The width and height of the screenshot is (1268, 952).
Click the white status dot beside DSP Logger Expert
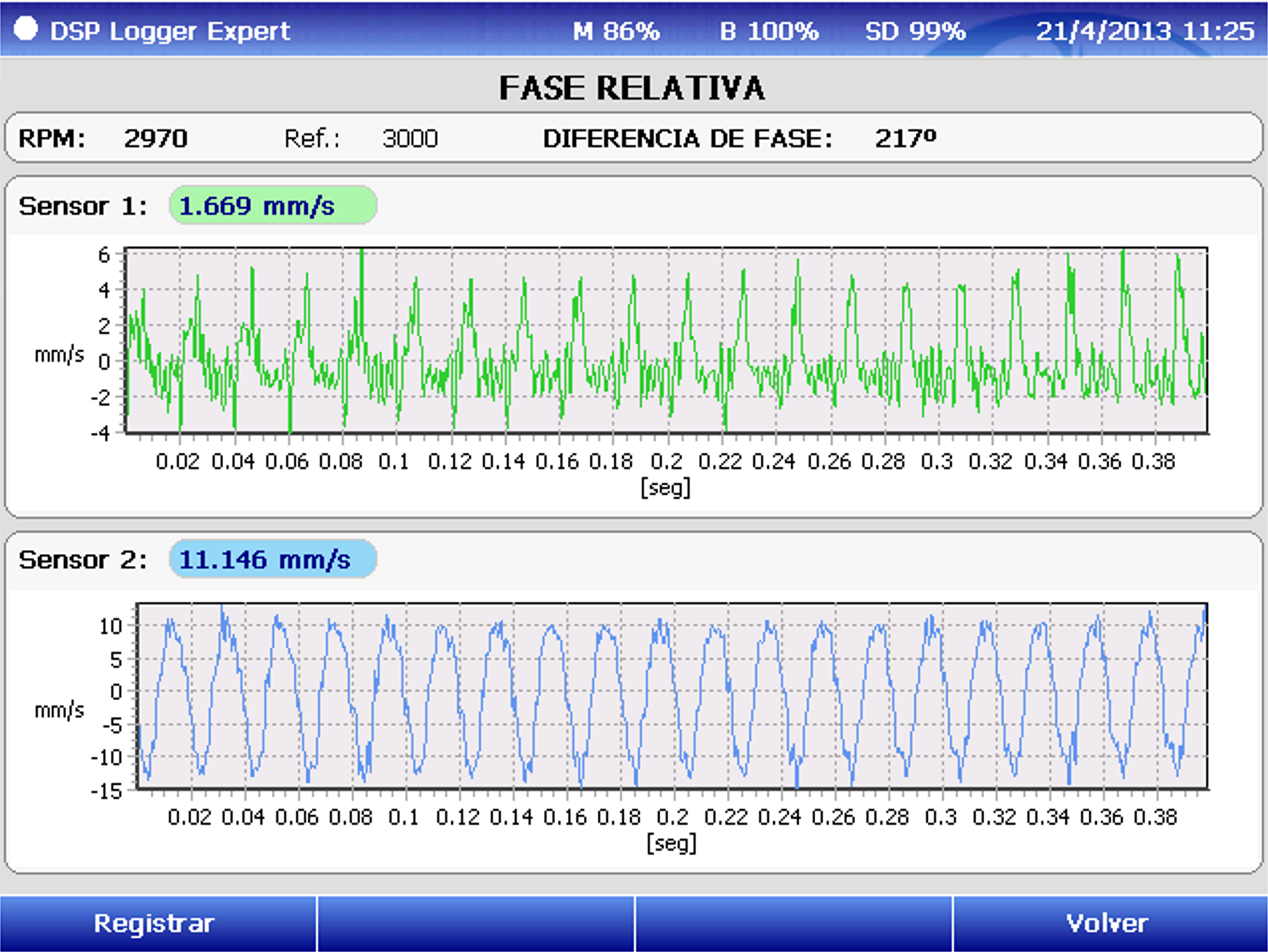click(x=25, y=29)
